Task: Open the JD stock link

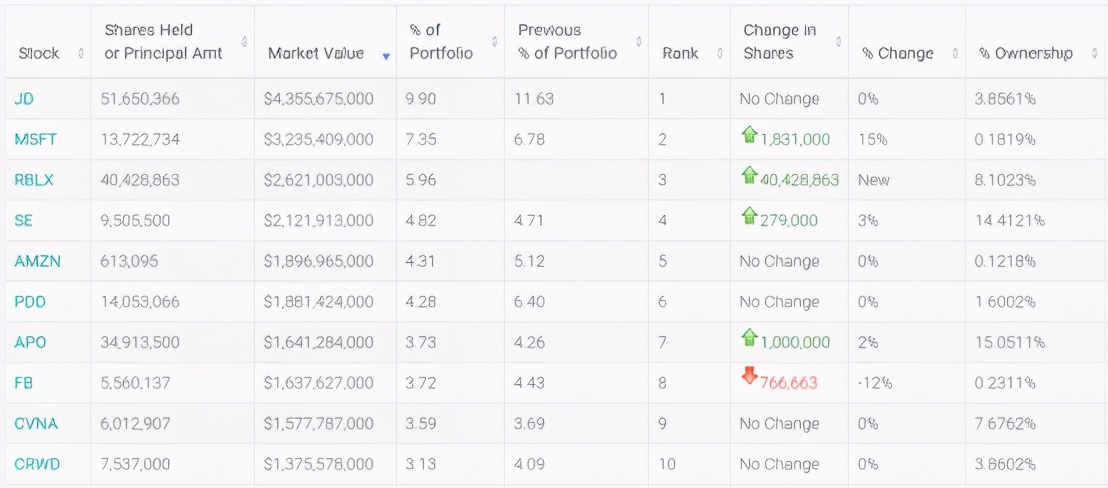Action: coord(24,99)
